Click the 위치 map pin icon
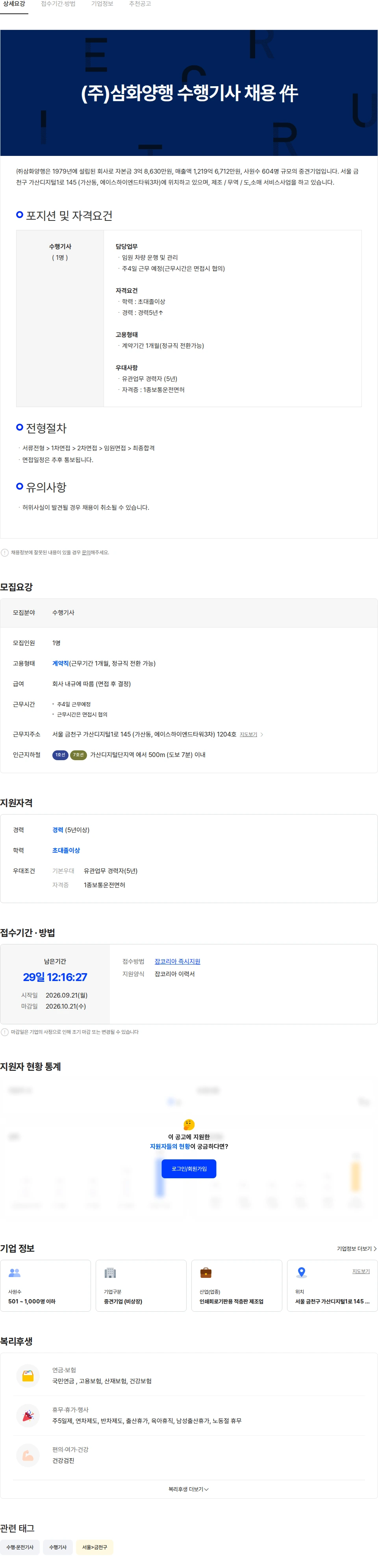Viewport: 378px width, 1568px height. (x=301, y=1273)
